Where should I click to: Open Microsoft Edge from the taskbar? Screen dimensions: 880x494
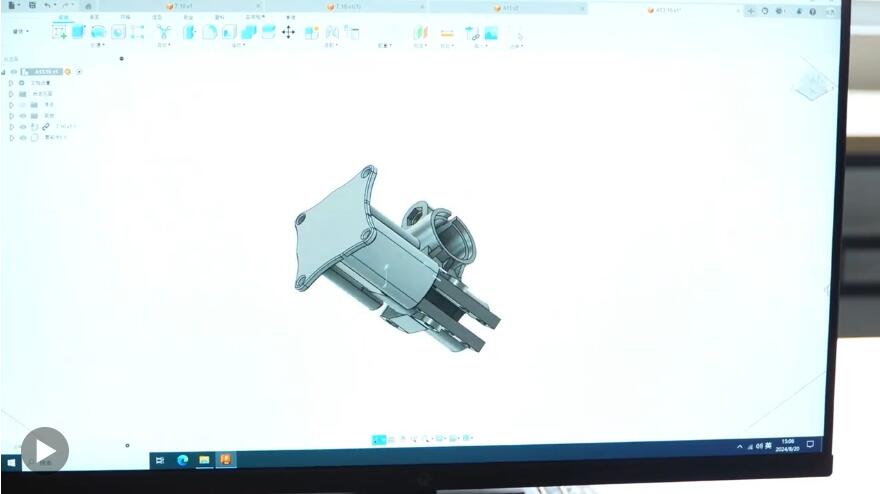click(183, 460)
